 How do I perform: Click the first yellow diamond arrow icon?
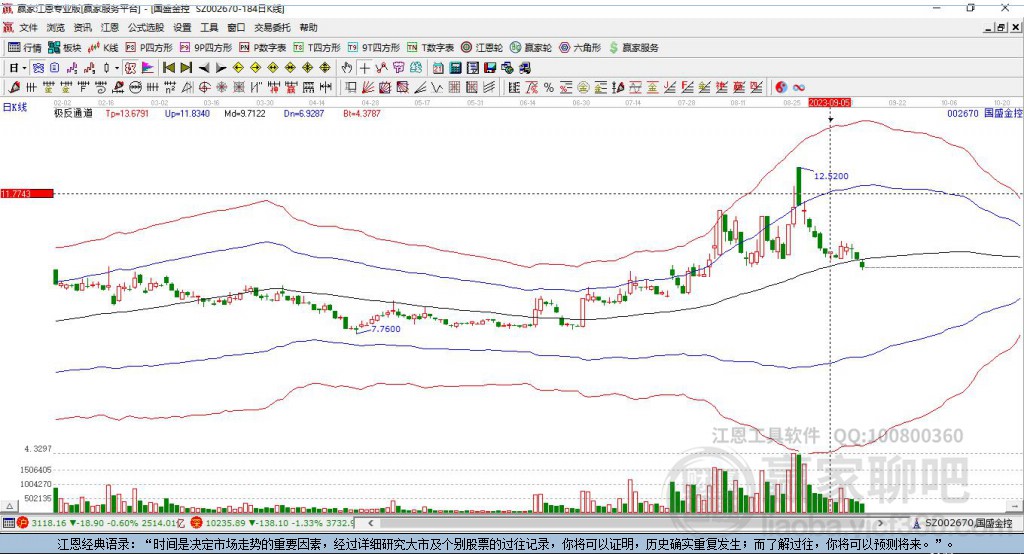[238, 68]
